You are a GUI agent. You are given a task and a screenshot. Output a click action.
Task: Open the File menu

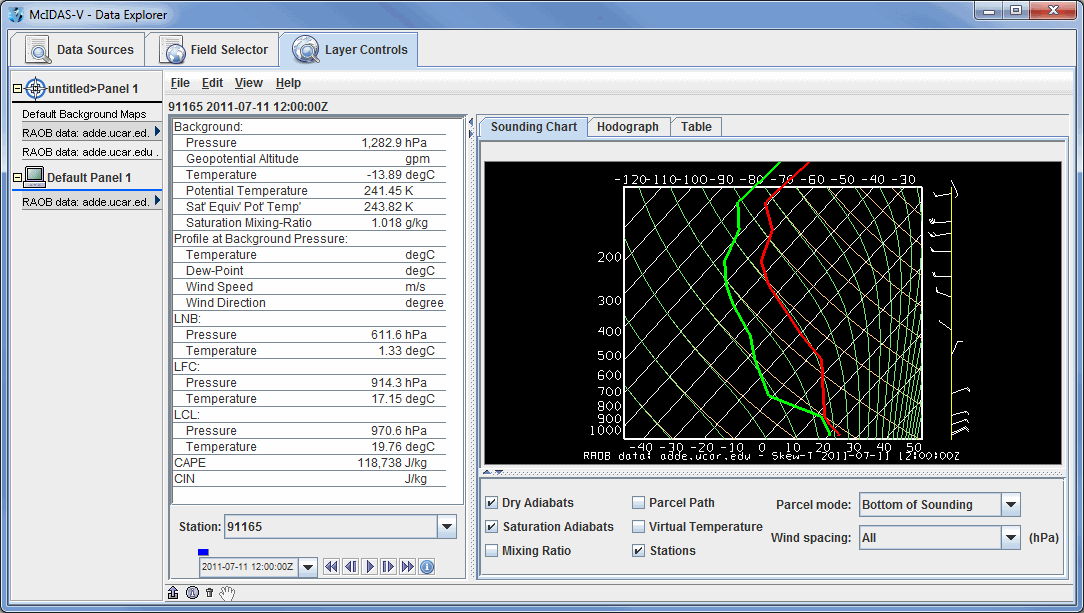pyautogui.click(x=180, y=83)
